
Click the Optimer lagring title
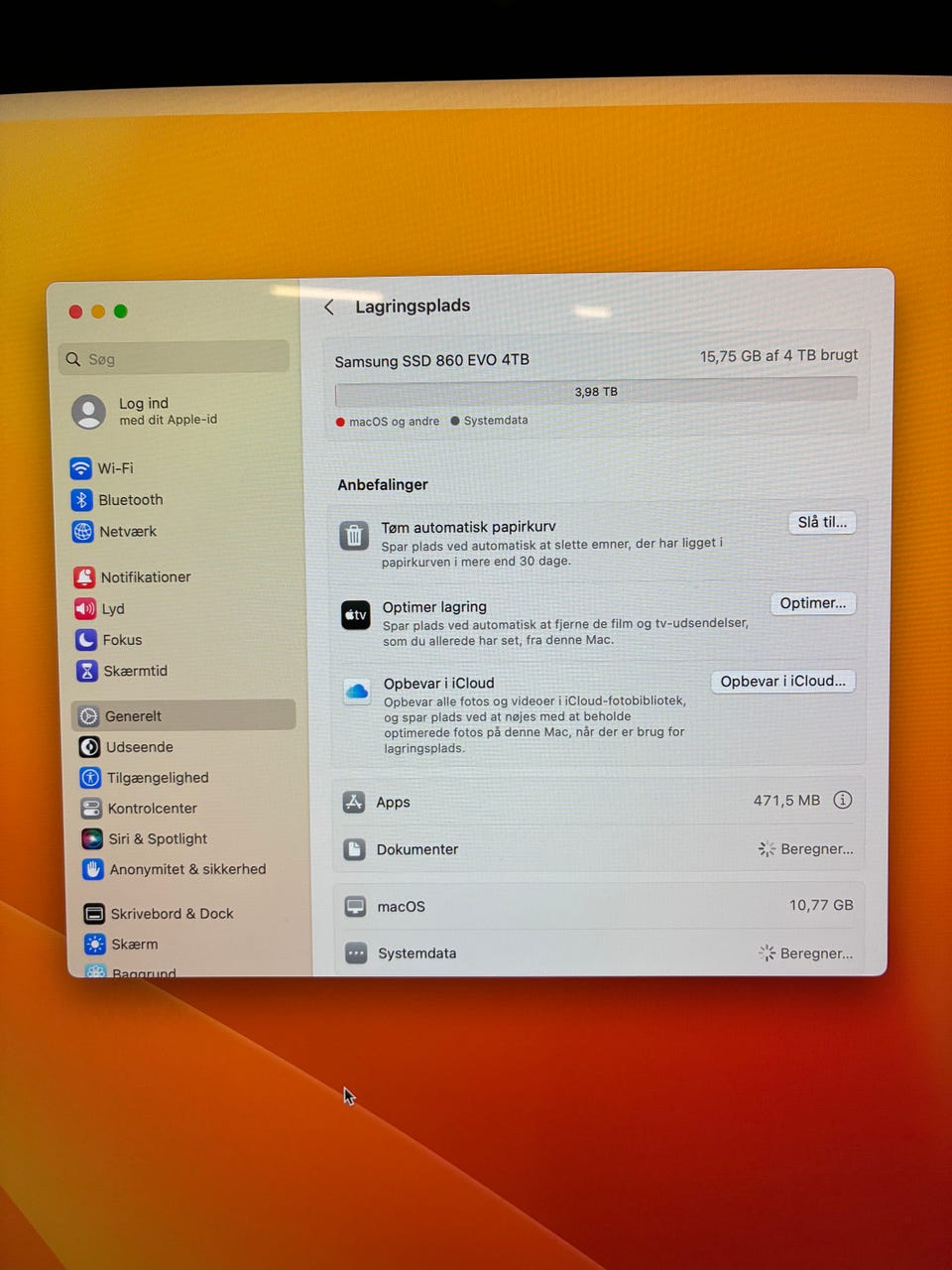pos(434,607)
